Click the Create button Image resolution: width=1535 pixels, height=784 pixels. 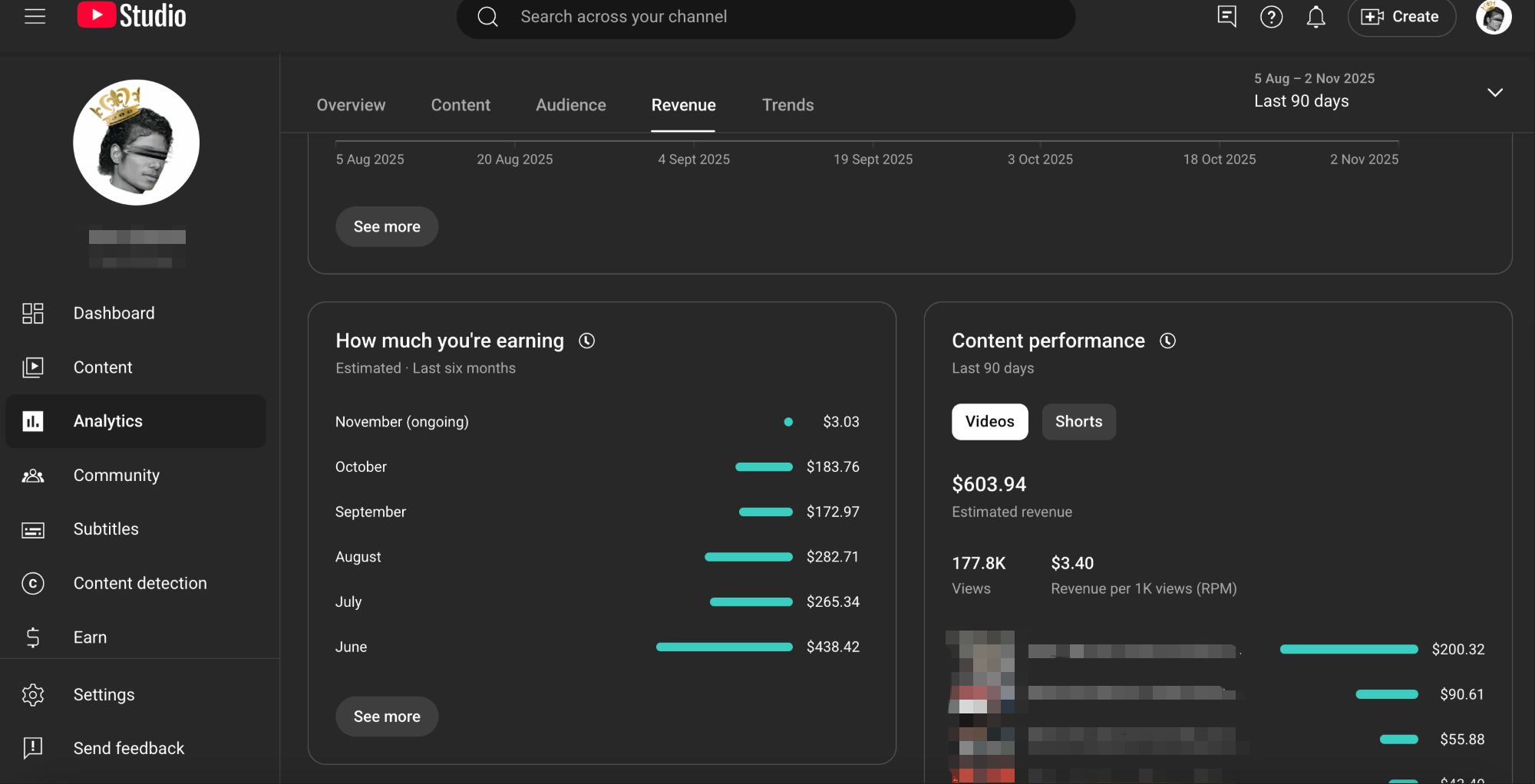pos(1401,17)
